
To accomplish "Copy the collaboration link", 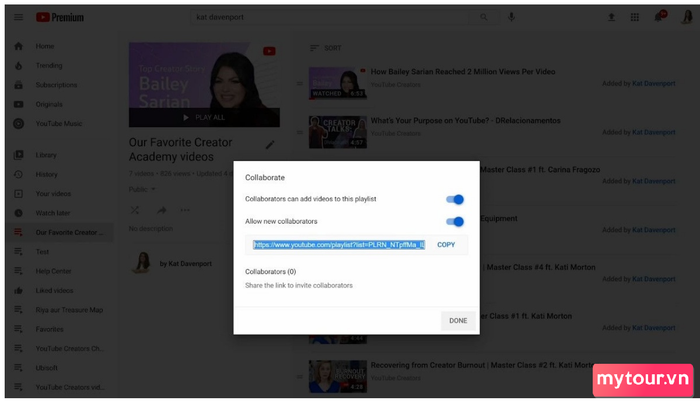I will point(446,245).
